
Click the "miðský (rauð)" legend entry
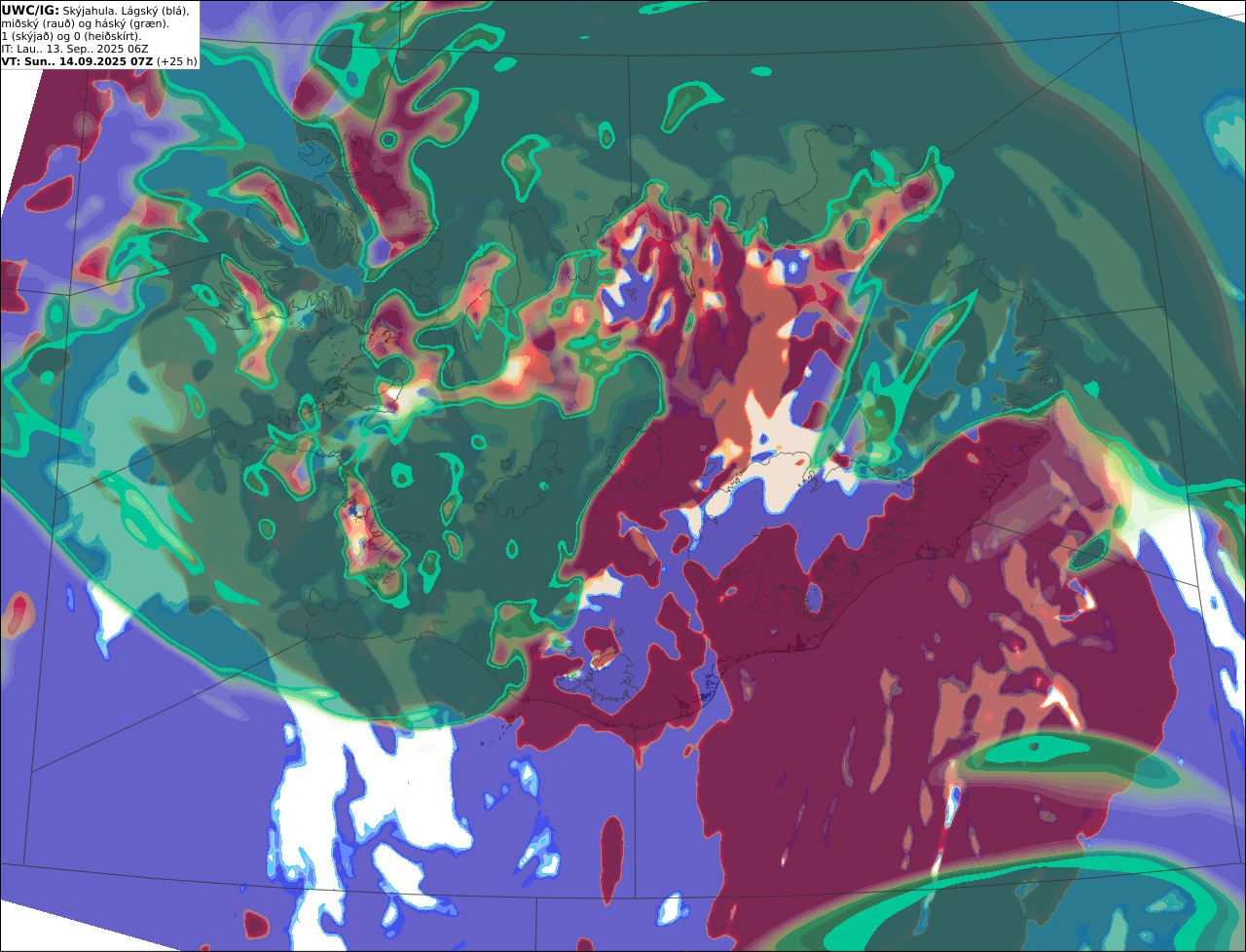[x=38, y=24]
